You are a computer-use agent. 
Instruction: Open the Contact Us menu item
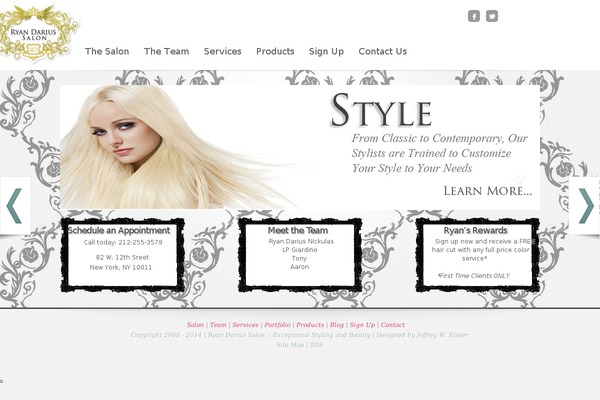pos(383,51)
